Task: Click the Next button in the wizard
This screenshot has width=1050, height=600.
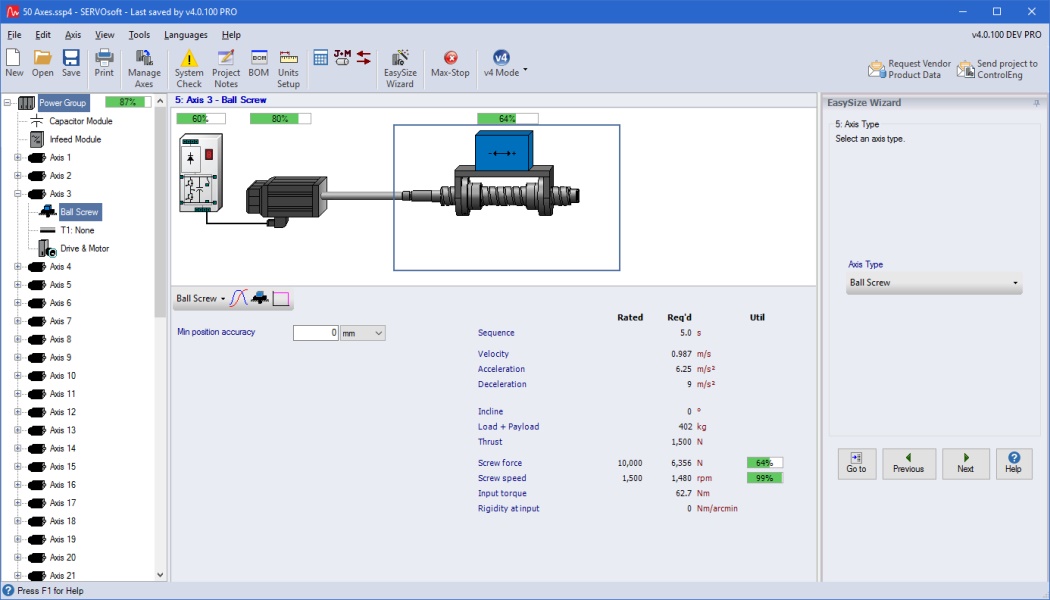Action: (965, 463)
